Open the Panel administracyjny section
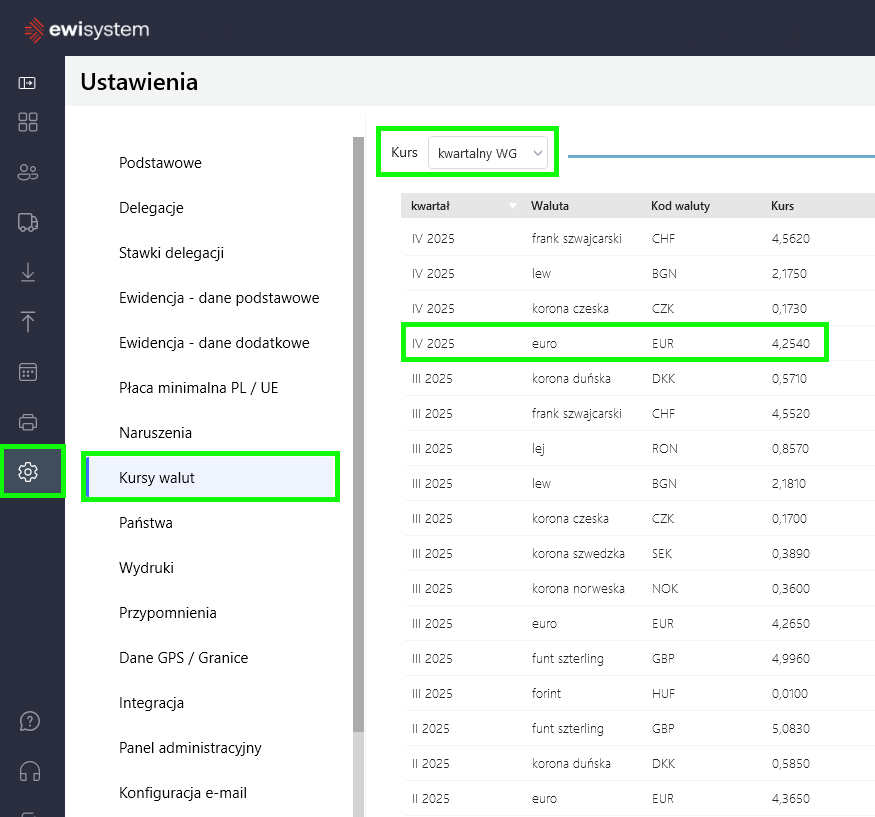 [190, 748]
